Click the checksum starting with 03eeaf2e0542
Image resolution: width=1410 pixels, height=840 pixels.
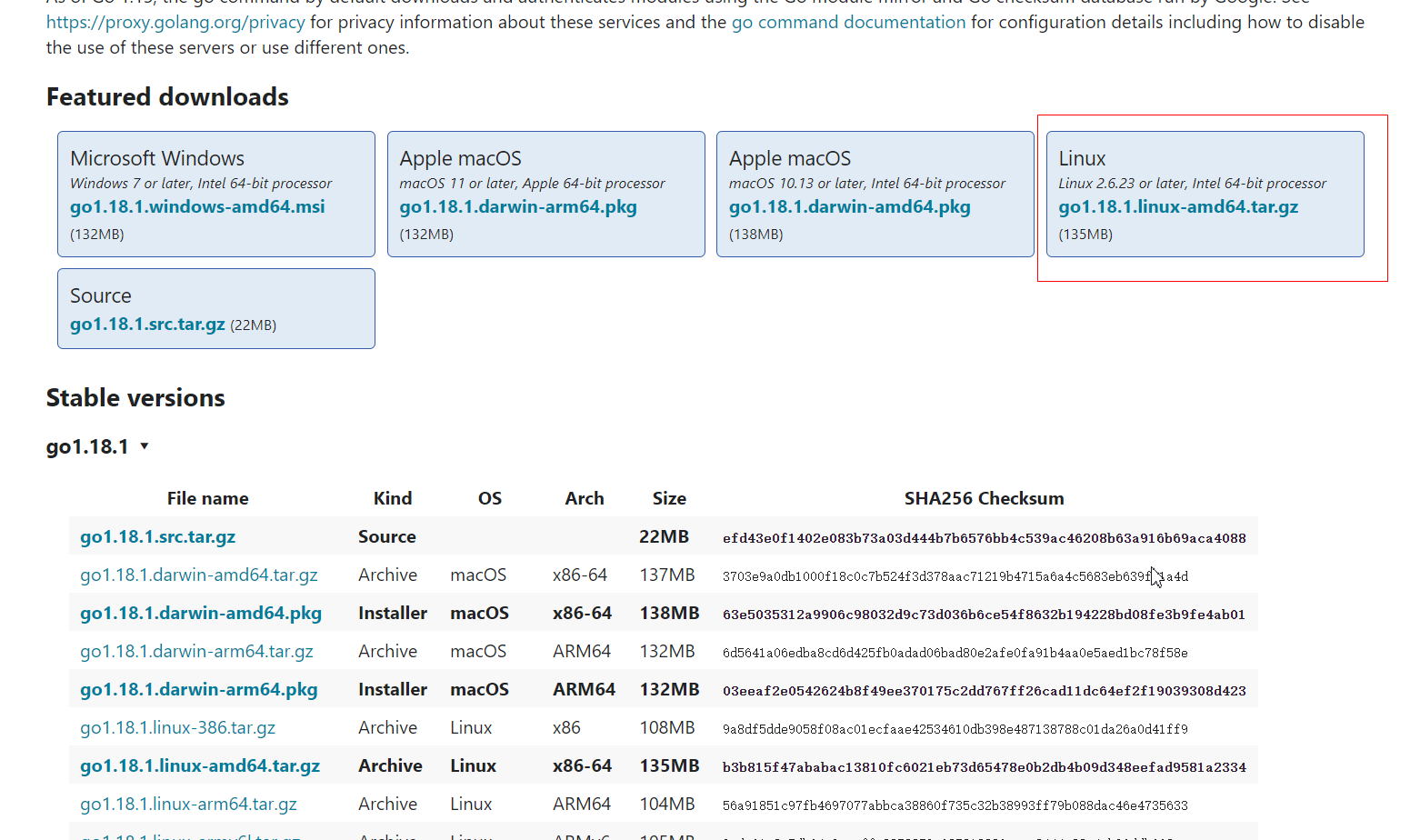click(x=985, y=691)
